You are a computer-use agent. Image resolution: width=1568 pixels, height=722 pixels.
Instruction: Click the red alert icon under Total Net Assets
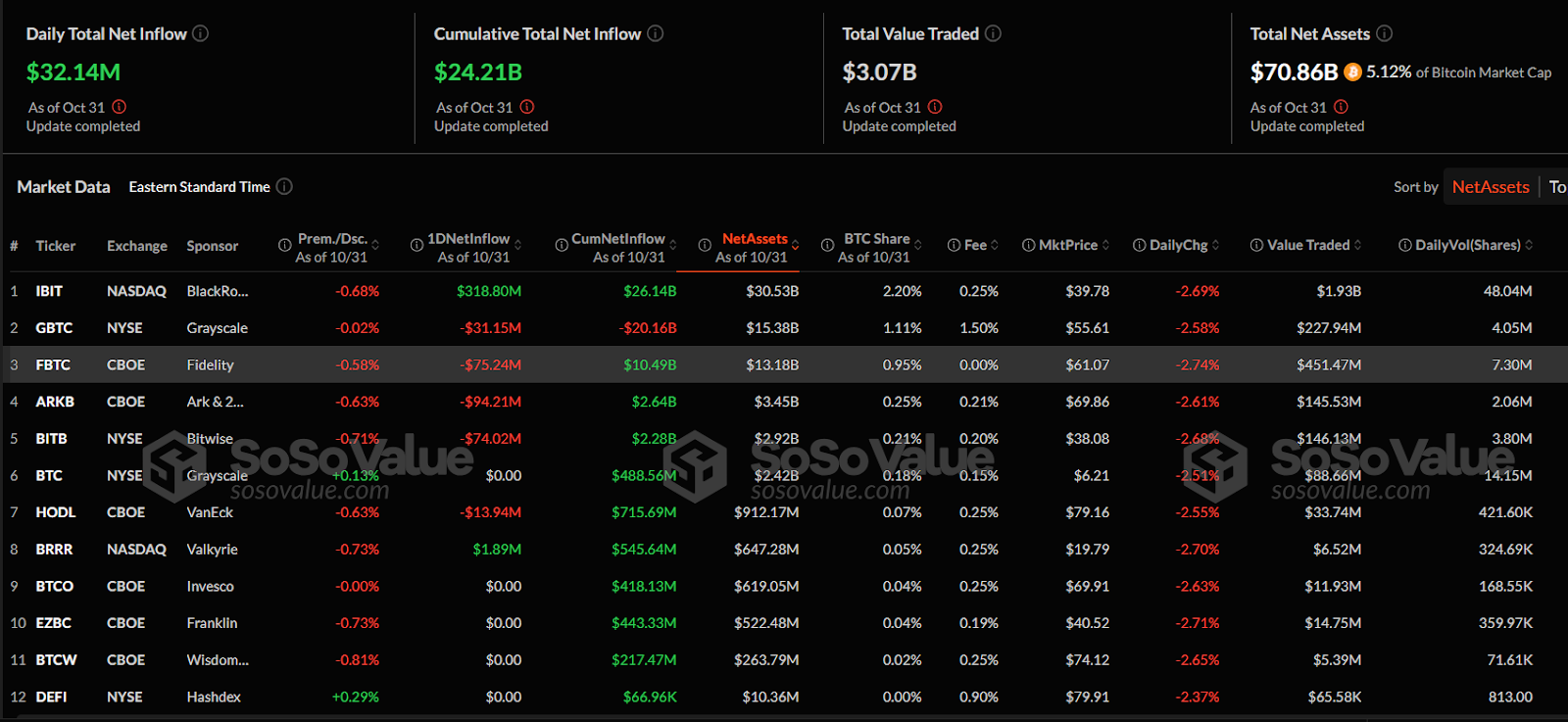[x=1341, y=107]
